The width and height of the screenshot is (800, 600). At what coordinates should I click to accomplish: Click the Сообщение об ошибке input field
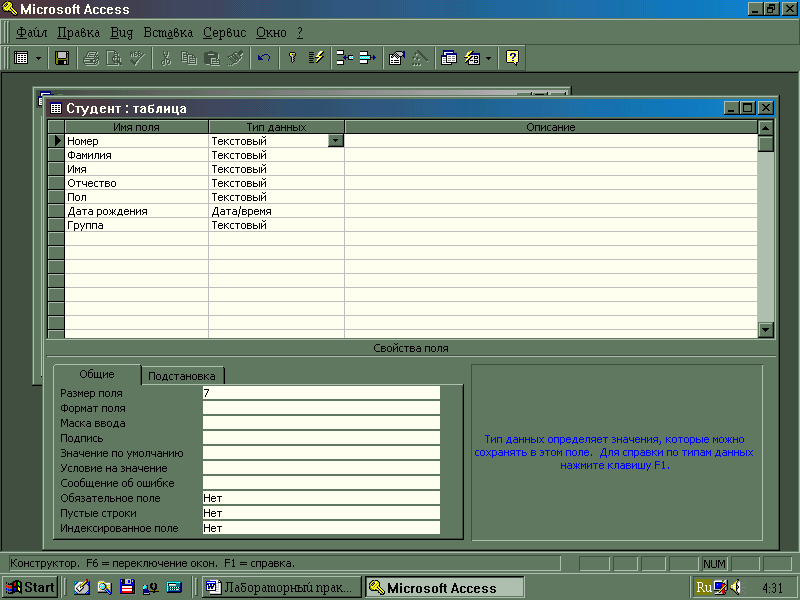(x=321, y=483)
